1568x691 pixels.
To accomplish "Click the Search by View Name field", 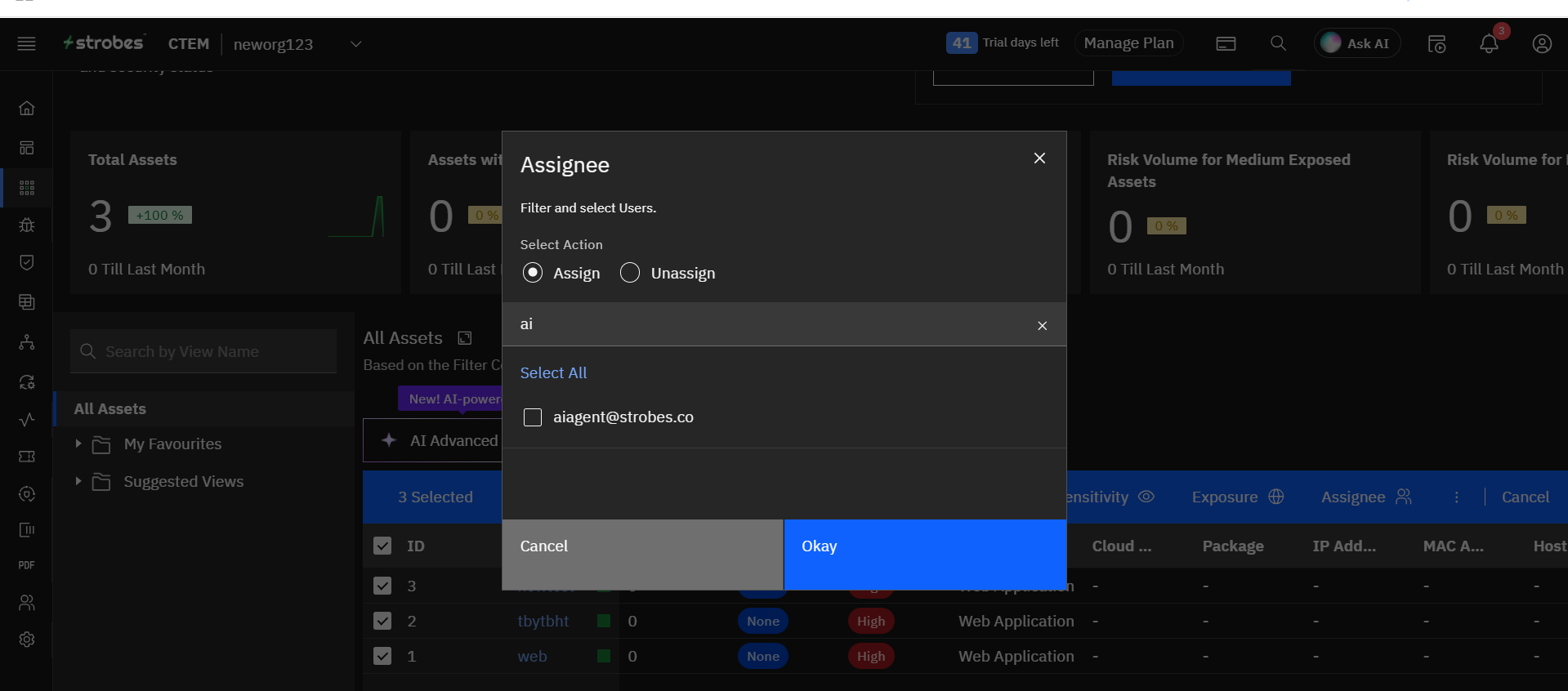I will point(204,351).
